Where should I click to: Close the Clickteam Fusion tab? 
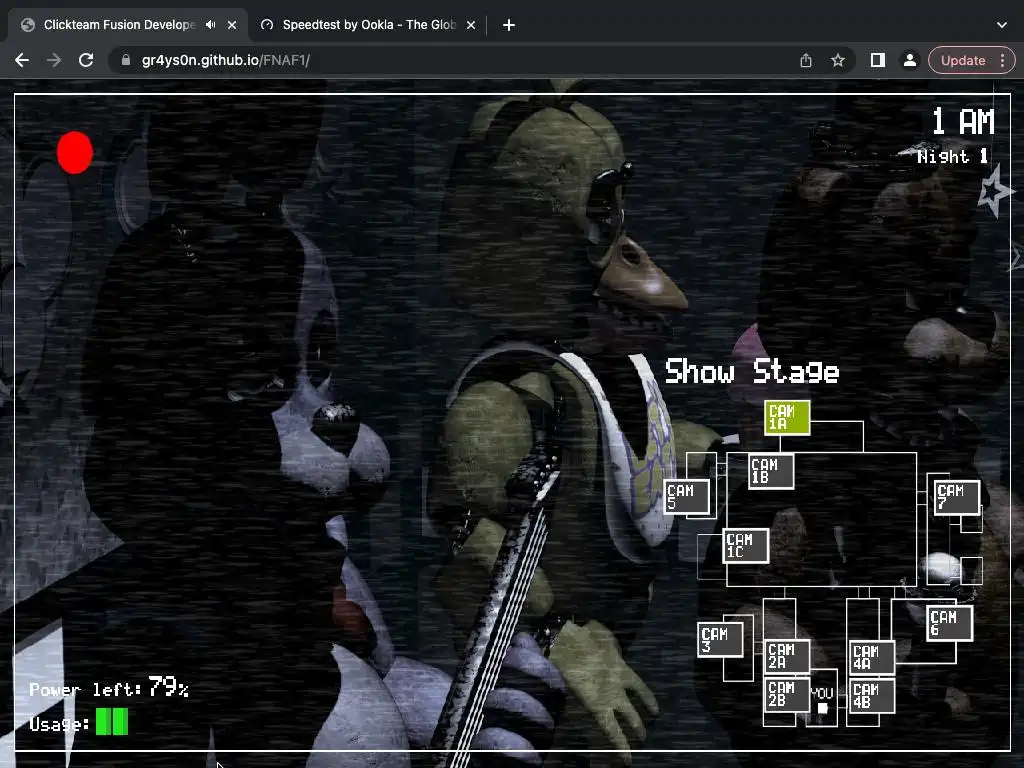coord(232,25)
